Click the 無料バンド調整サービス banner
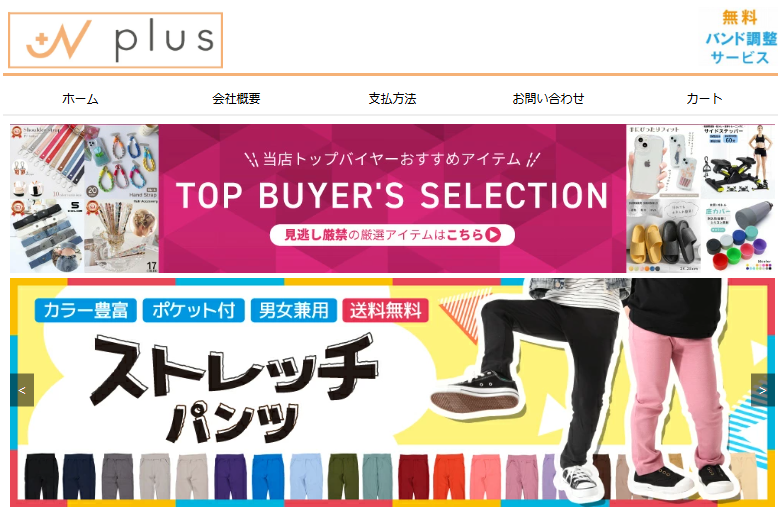This screenshot has height=511, width=778. coord(740,37)
